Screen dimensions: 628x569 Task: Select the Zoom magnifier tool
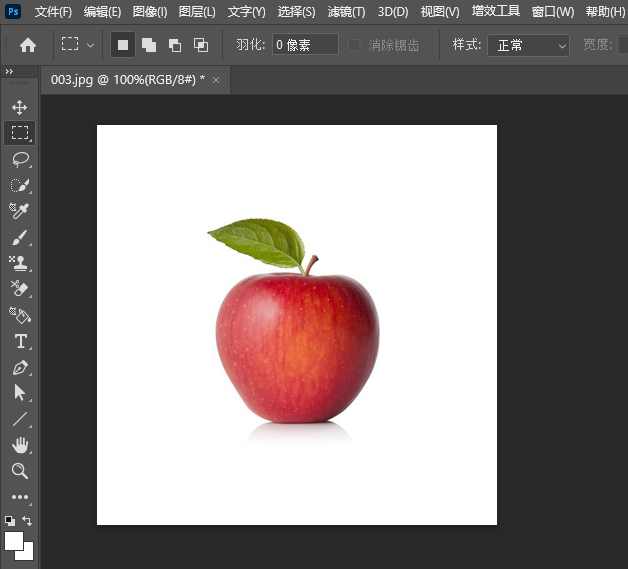coord(20,471)
